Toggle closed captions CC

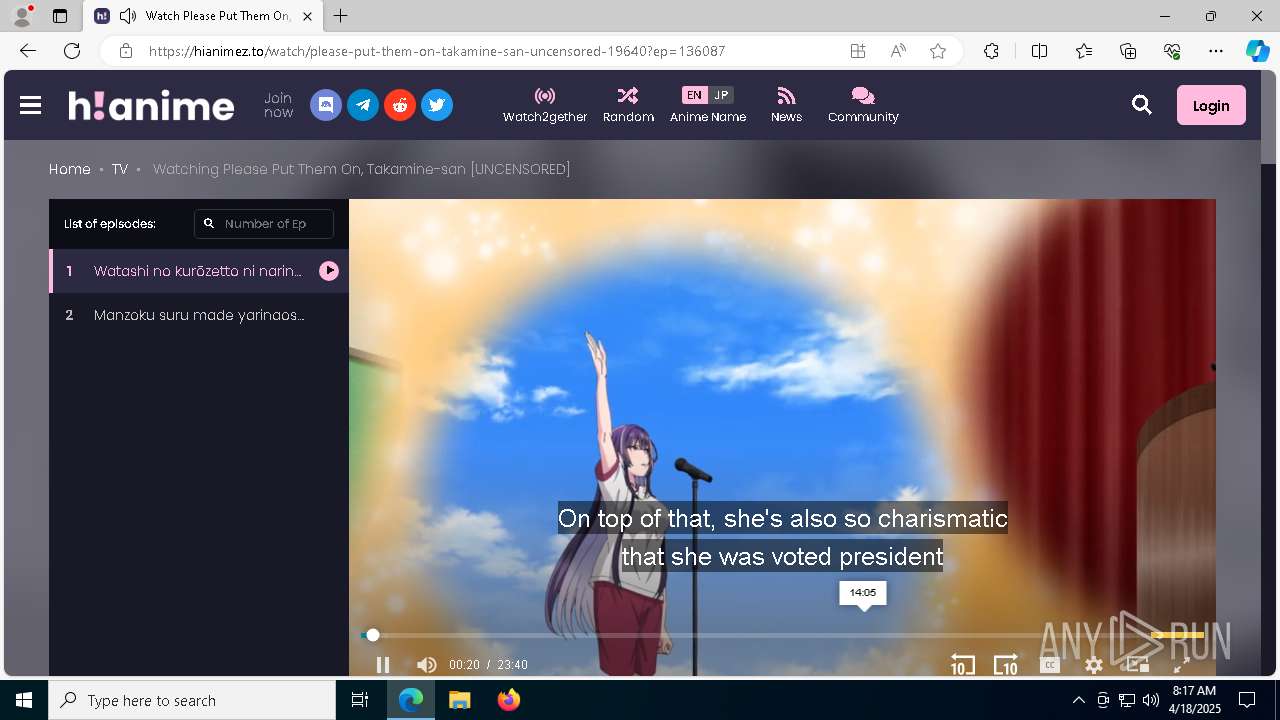[1049, 665]
